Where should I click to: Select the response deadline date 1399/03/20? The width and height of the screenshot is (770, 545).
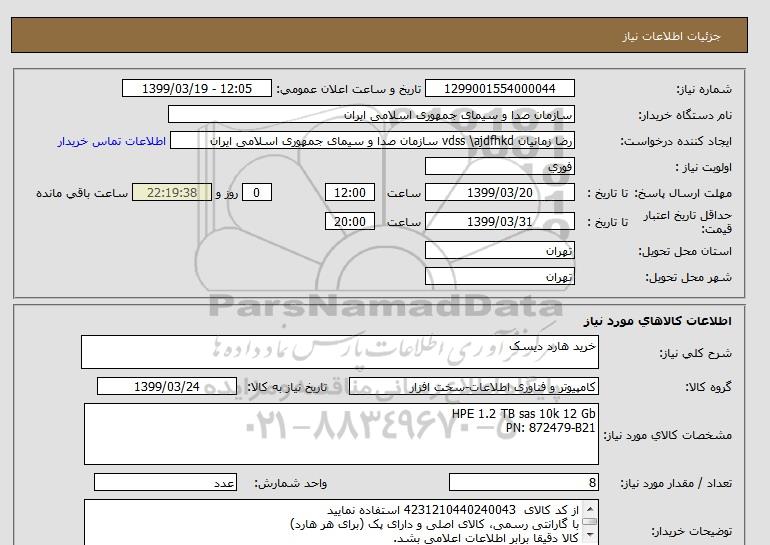(499, 192)
